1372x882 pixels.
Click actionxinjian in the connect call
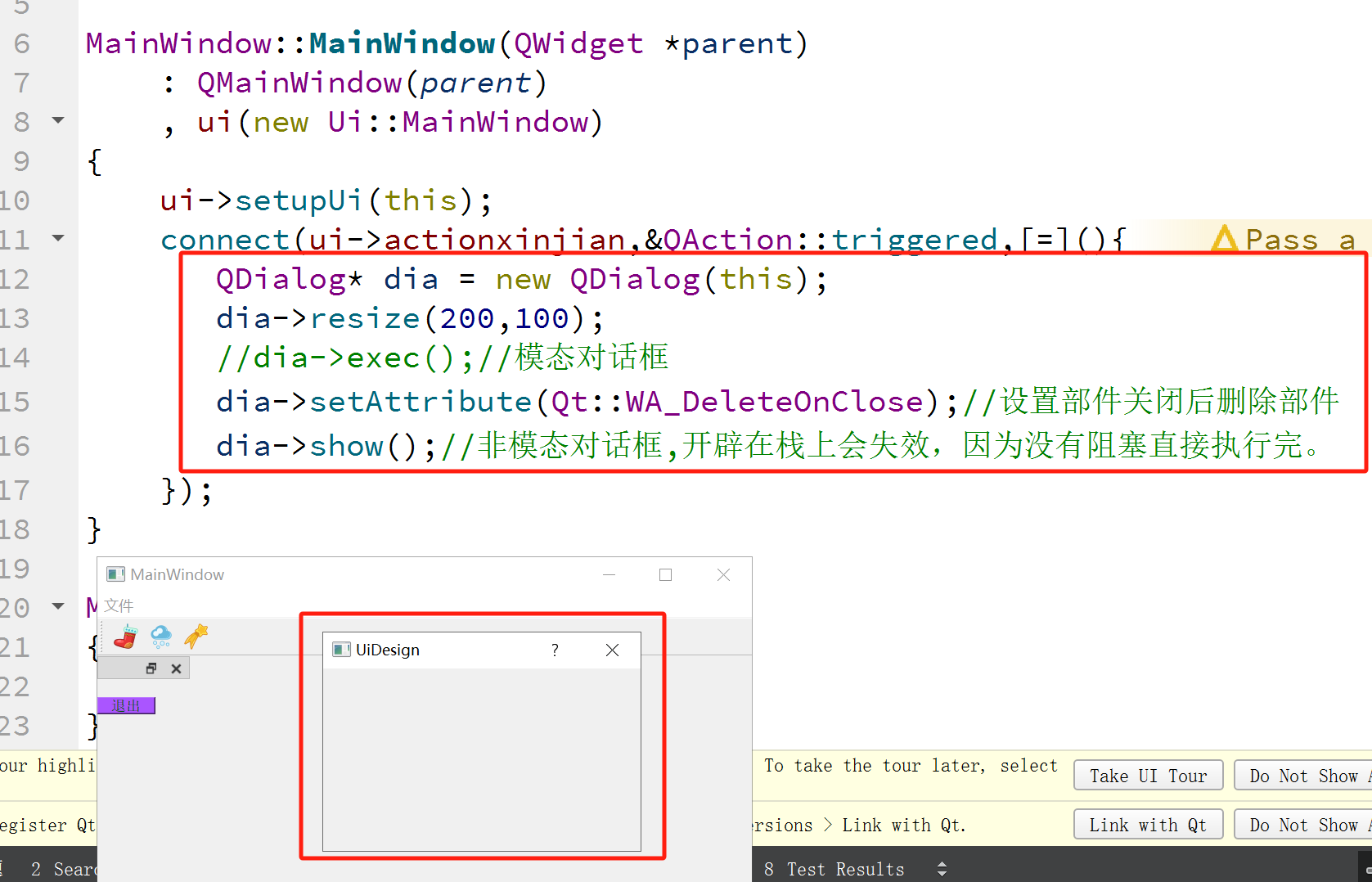pyautogui.click(x=505, y=240)
